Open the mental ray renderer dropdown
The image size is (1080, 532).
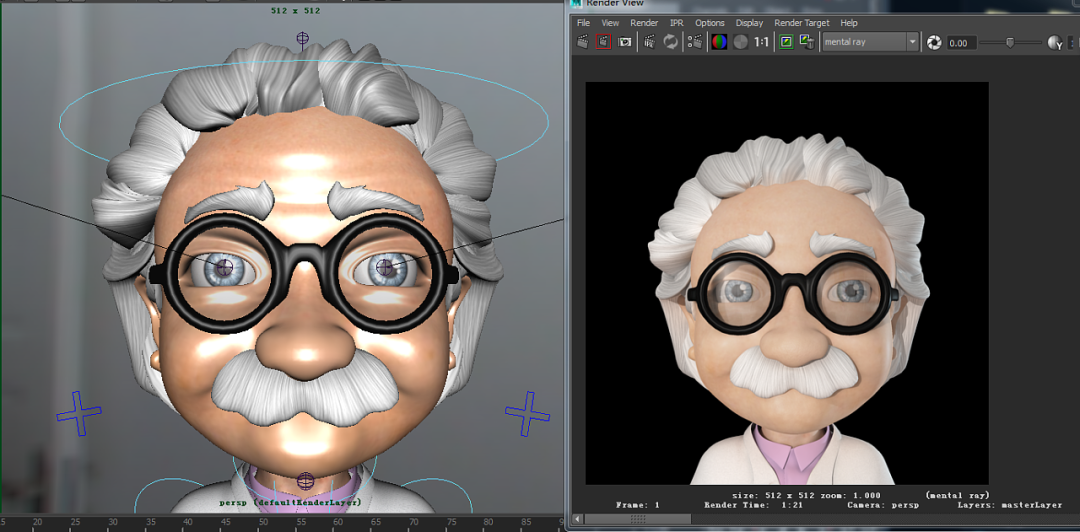pos(871,42)
